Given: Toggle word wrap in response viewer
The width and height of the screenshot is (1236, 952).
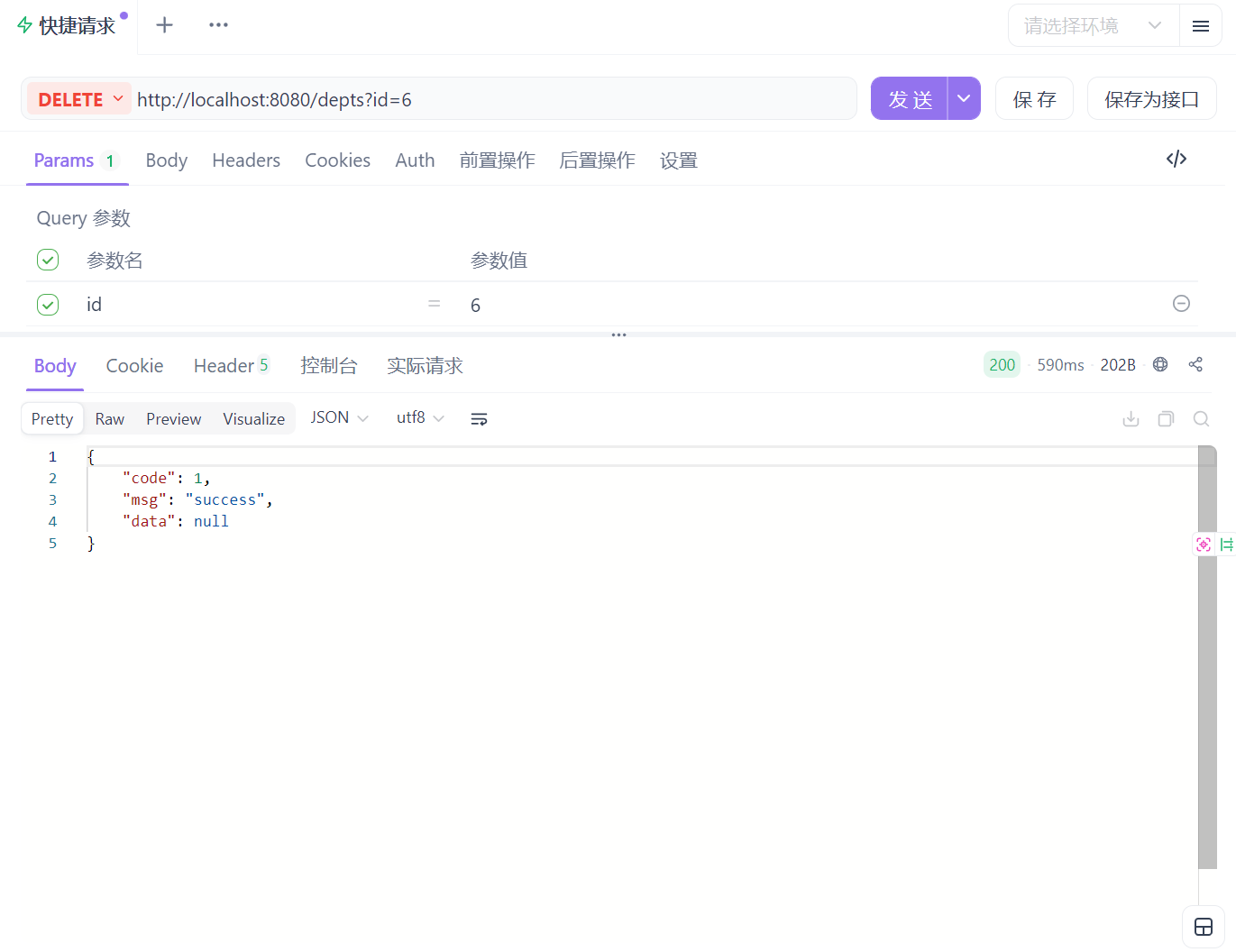Looking at the screenshot, I should pos(479,418).
